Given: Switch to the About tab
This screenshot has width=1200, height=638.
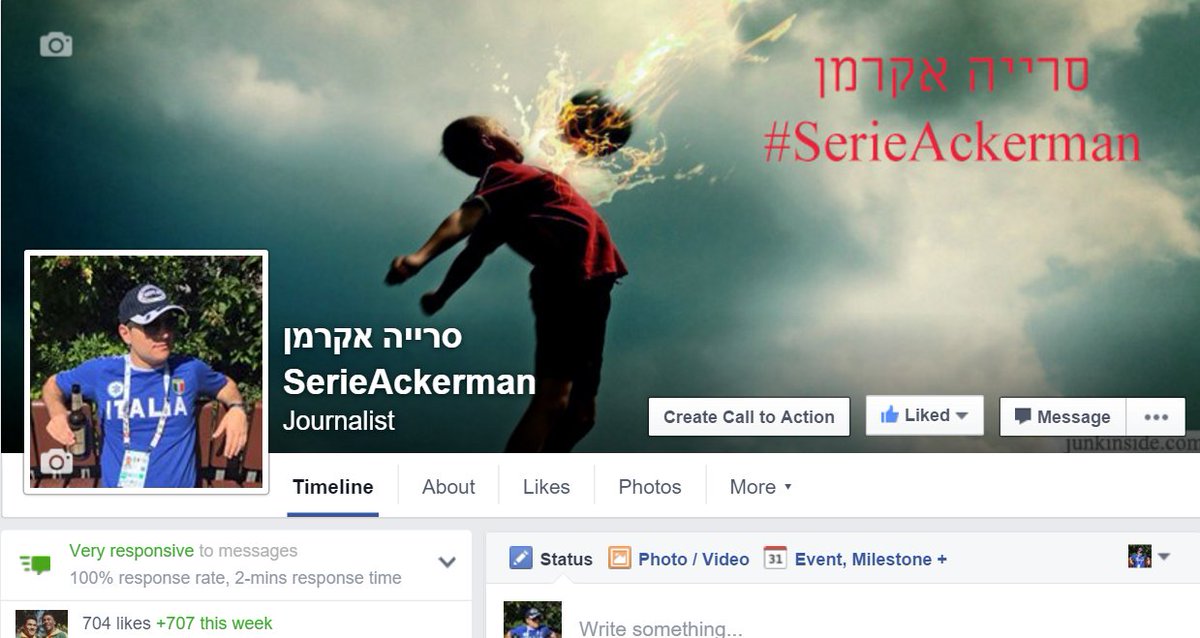Looking at the screenshot, I should (448, 487).
